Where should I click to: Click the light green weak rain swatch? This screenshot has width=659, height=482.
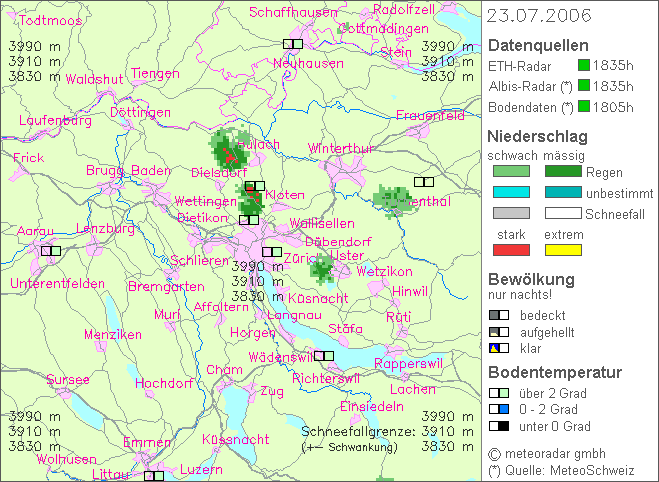coord(510,173)
